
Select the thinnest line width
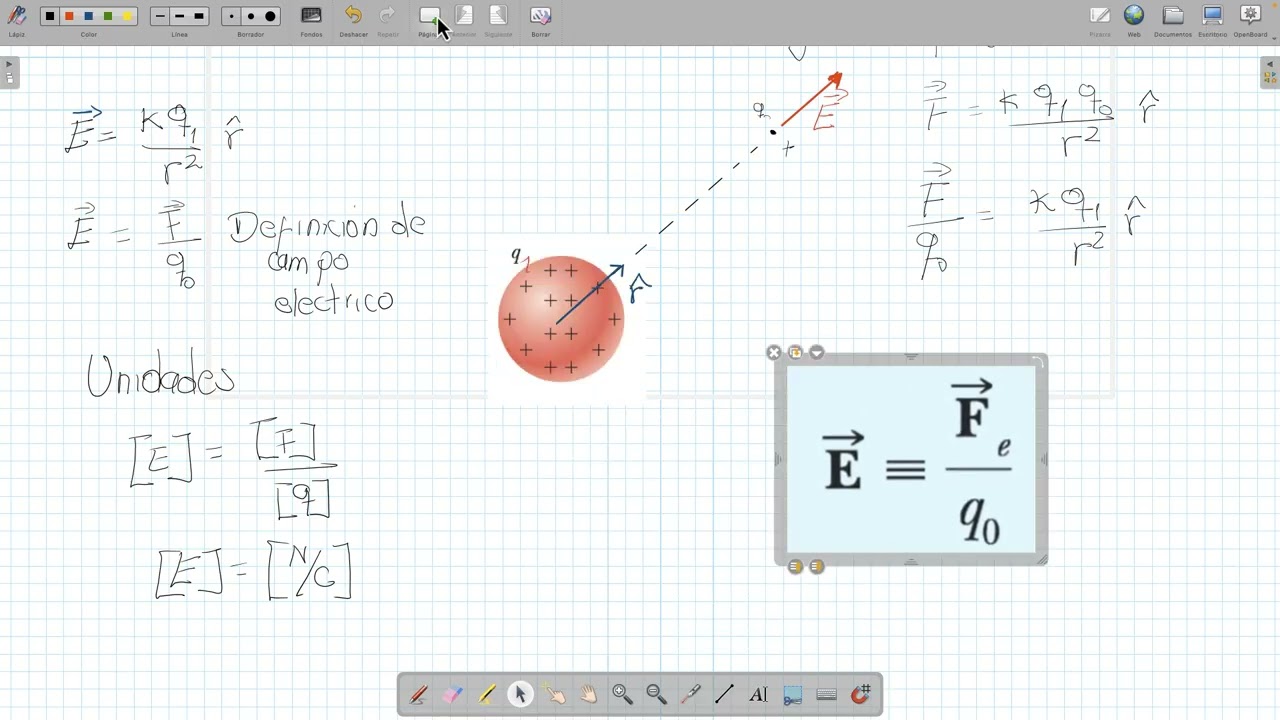tap(160, 16)
